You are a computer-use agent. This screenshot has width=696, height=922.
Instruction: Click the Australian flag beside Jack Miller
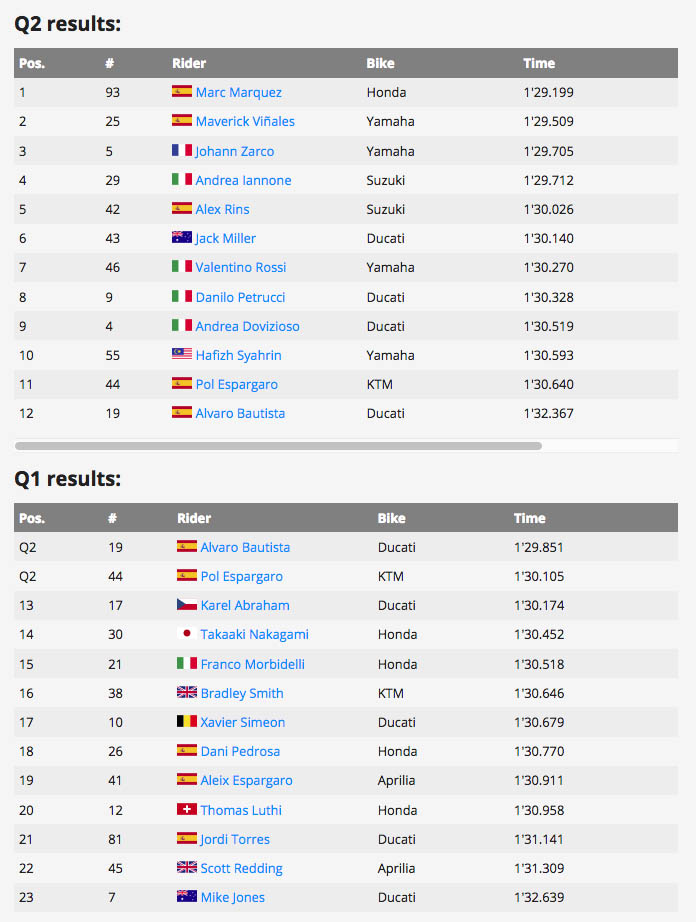tap(182, 238)
